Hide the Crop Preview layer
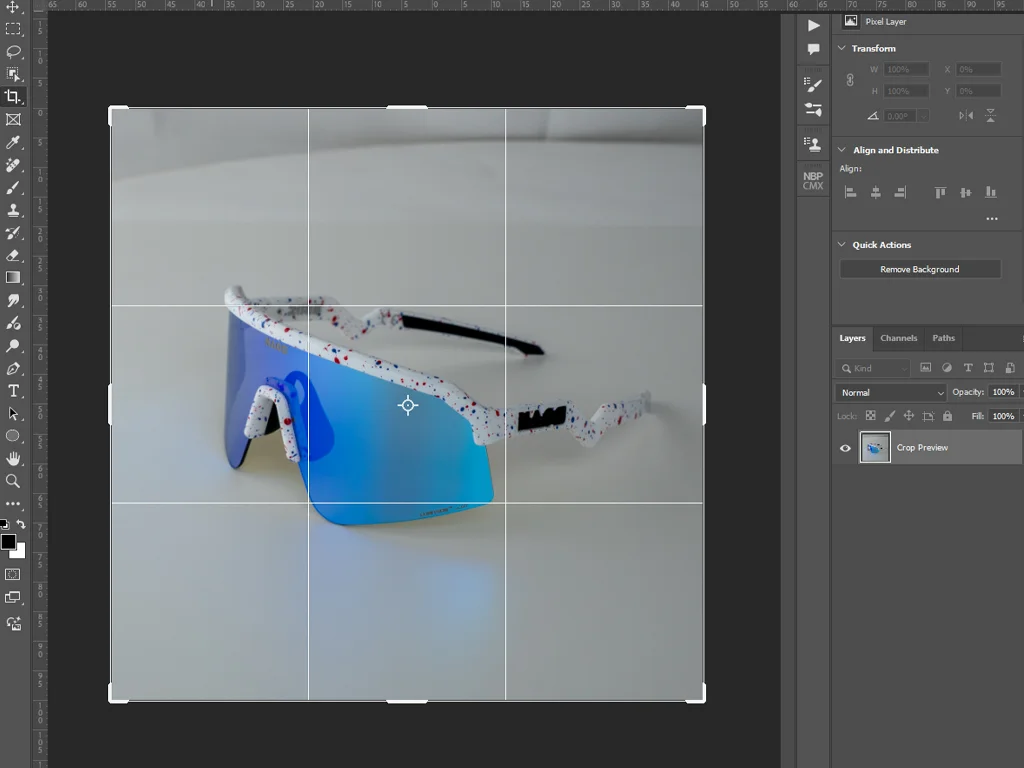 [x=845, y=448]
